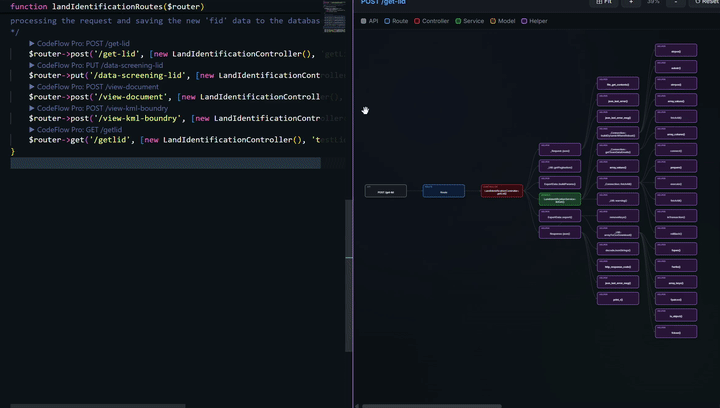
Task: Click the closing brace line of function
Action: pyautogui.click(x=12, y=151)
